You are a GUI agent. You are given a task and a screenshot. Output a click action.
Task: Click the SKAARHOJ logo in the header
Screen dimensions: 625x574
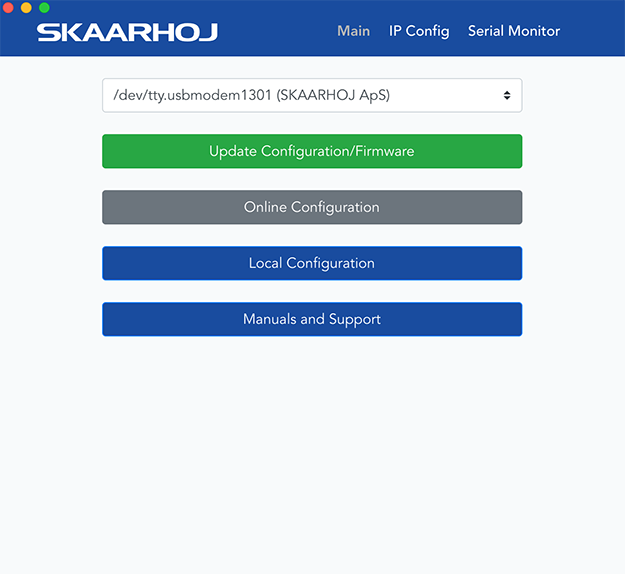tap(127, 32)
